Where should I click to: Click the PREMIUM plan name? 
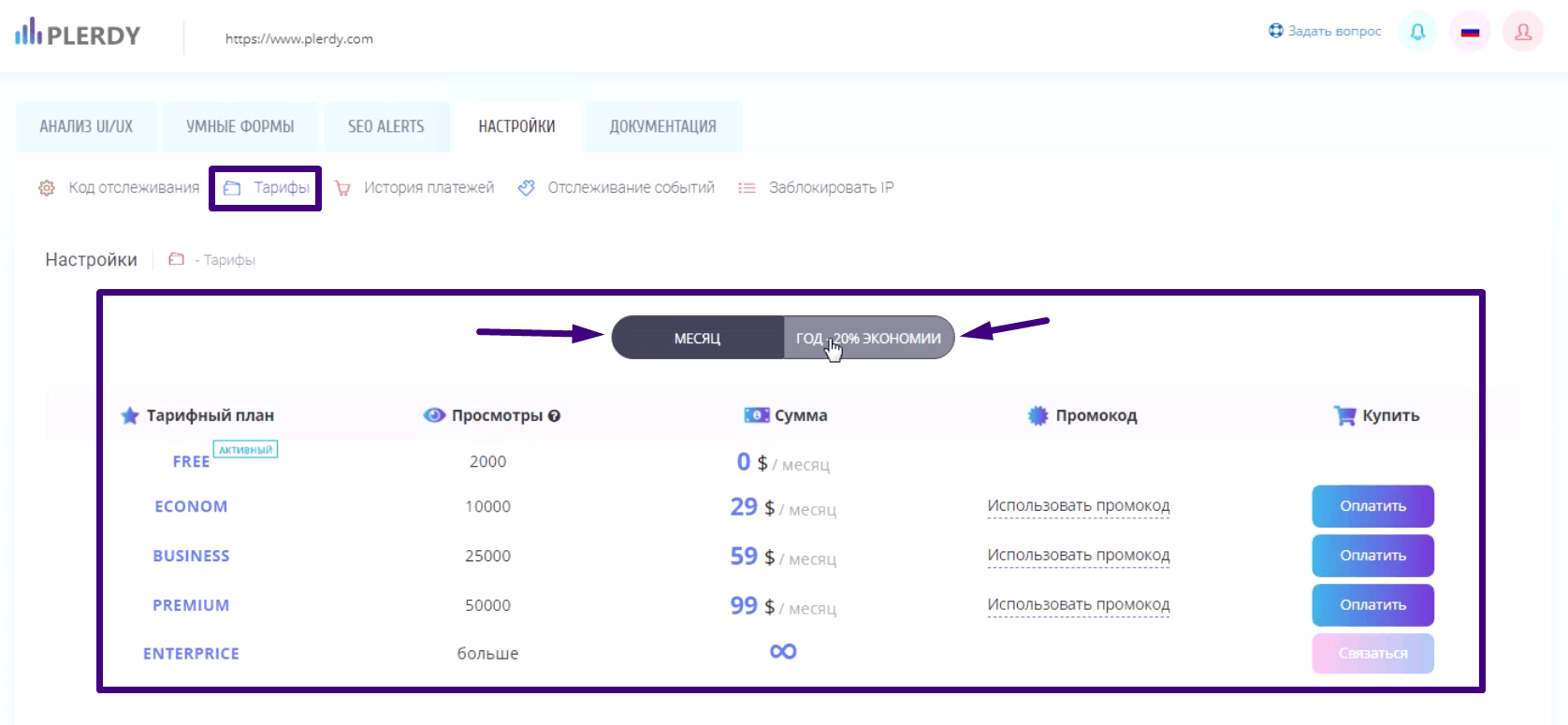[x=191, y=605]
